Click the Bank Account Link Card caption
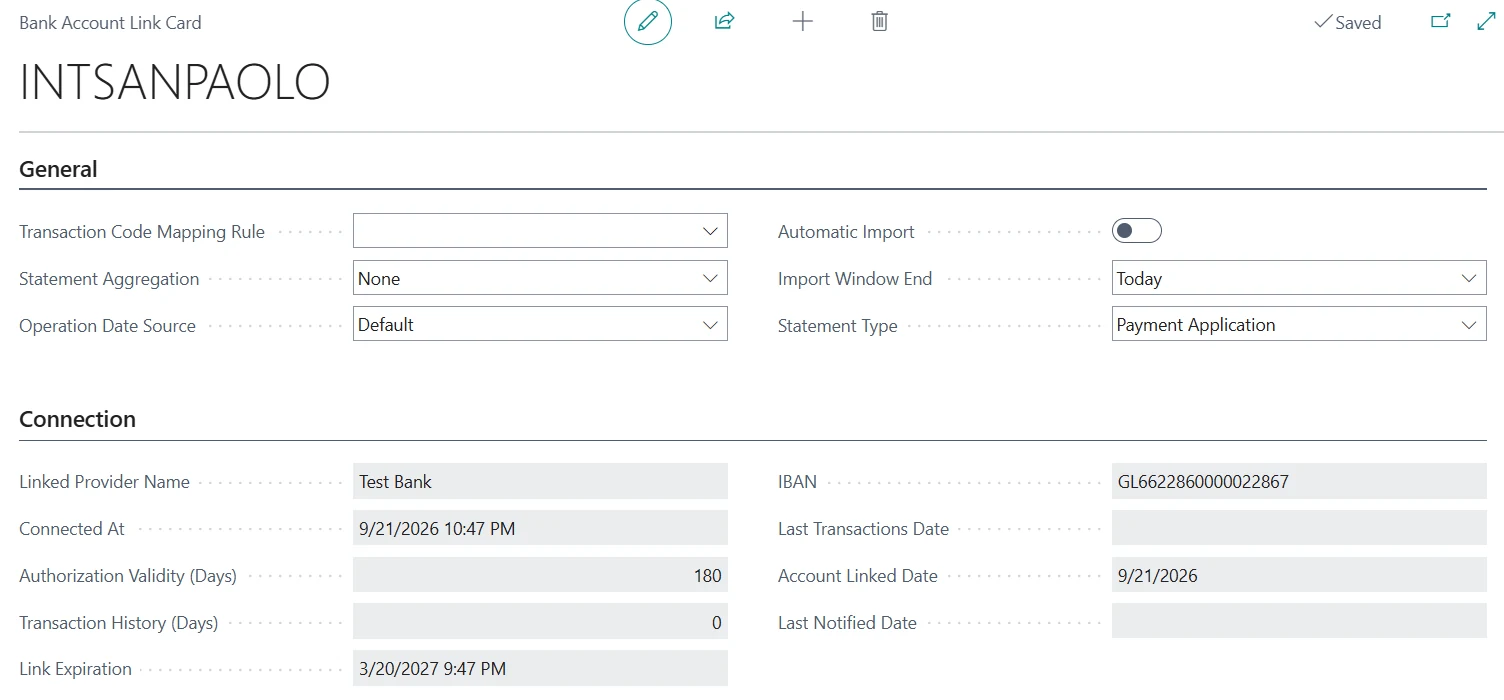The height and width of the screenshot is (700, 1504). [110, 22]
